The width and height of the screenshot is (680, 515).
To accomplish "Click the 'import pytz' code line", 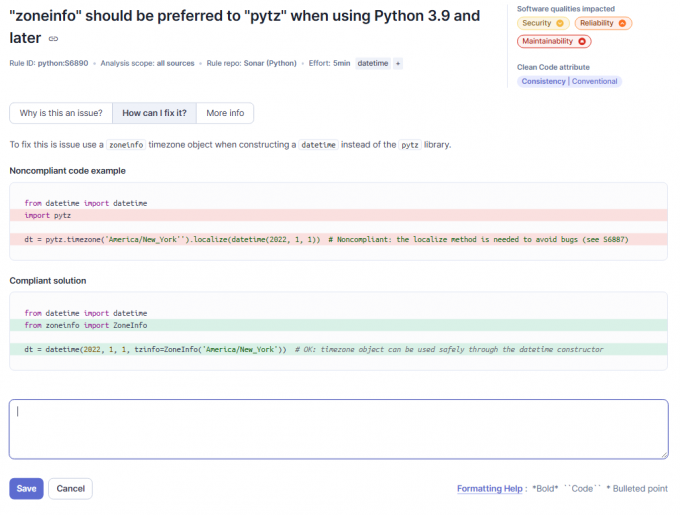I will [x=338, y=215].
